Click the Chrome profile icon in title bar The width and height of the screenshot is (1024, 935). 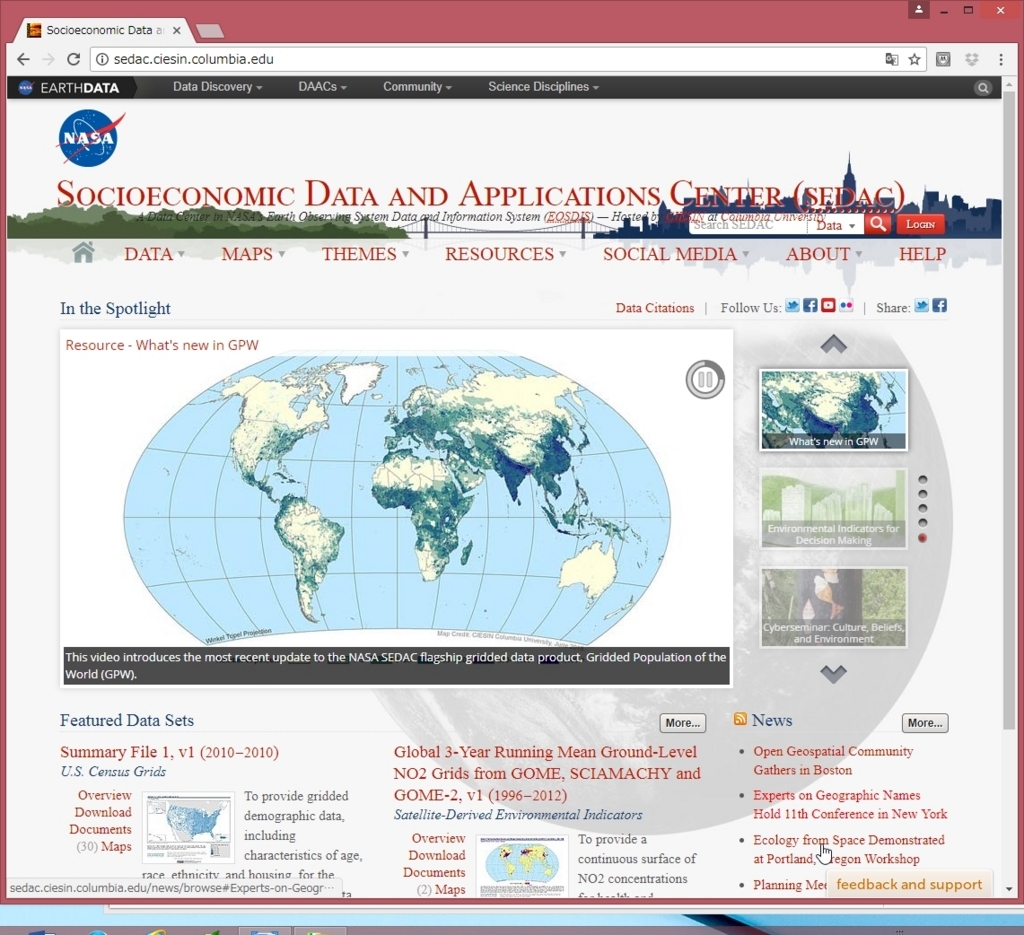(x=919, y=10)
